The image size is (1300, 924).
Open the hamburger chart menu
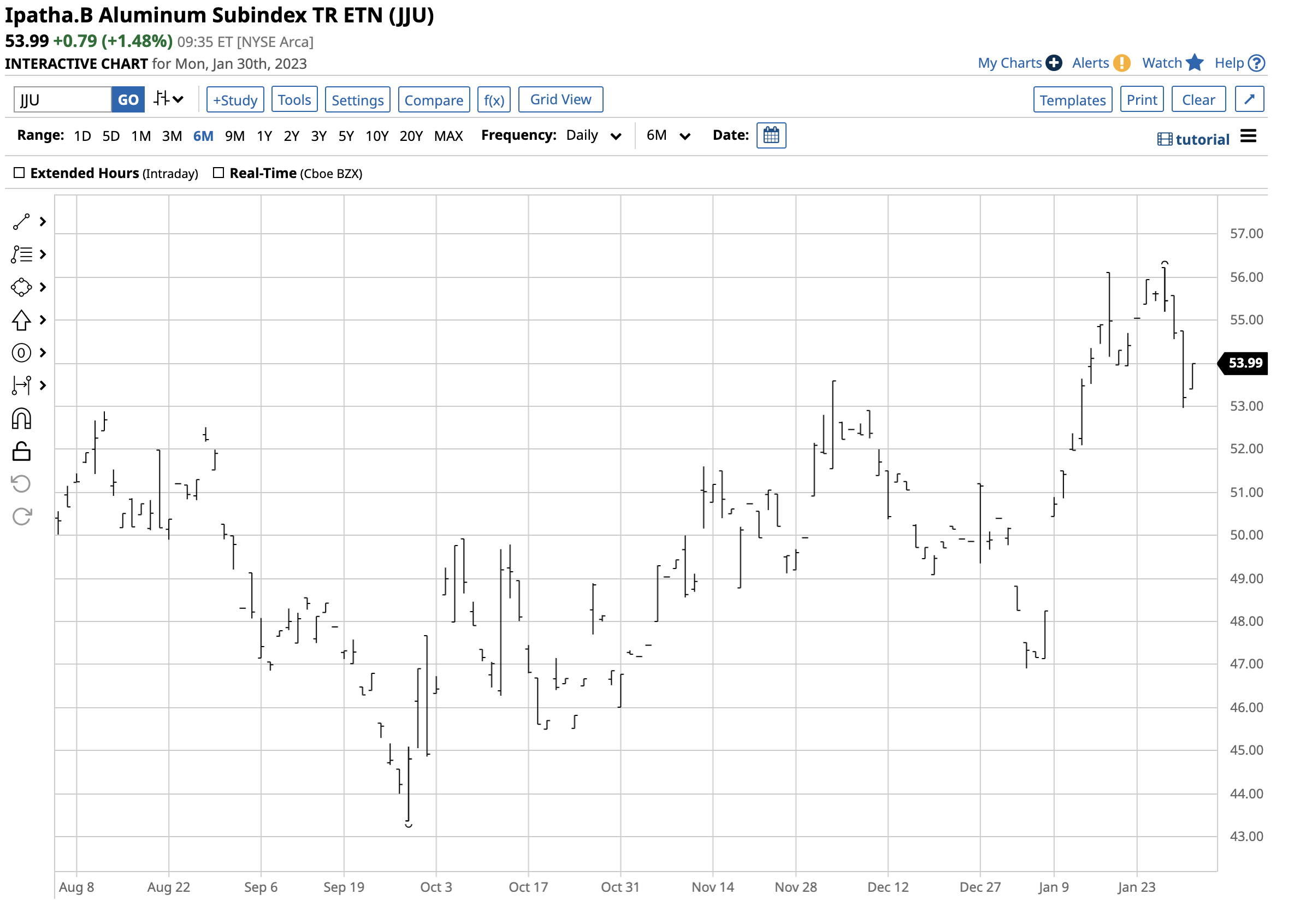tap(1248, 137)
